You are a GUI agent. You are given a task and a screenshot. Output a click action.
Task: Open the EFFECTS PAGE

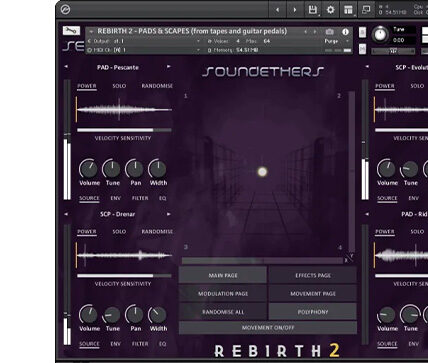pos(313,275)
